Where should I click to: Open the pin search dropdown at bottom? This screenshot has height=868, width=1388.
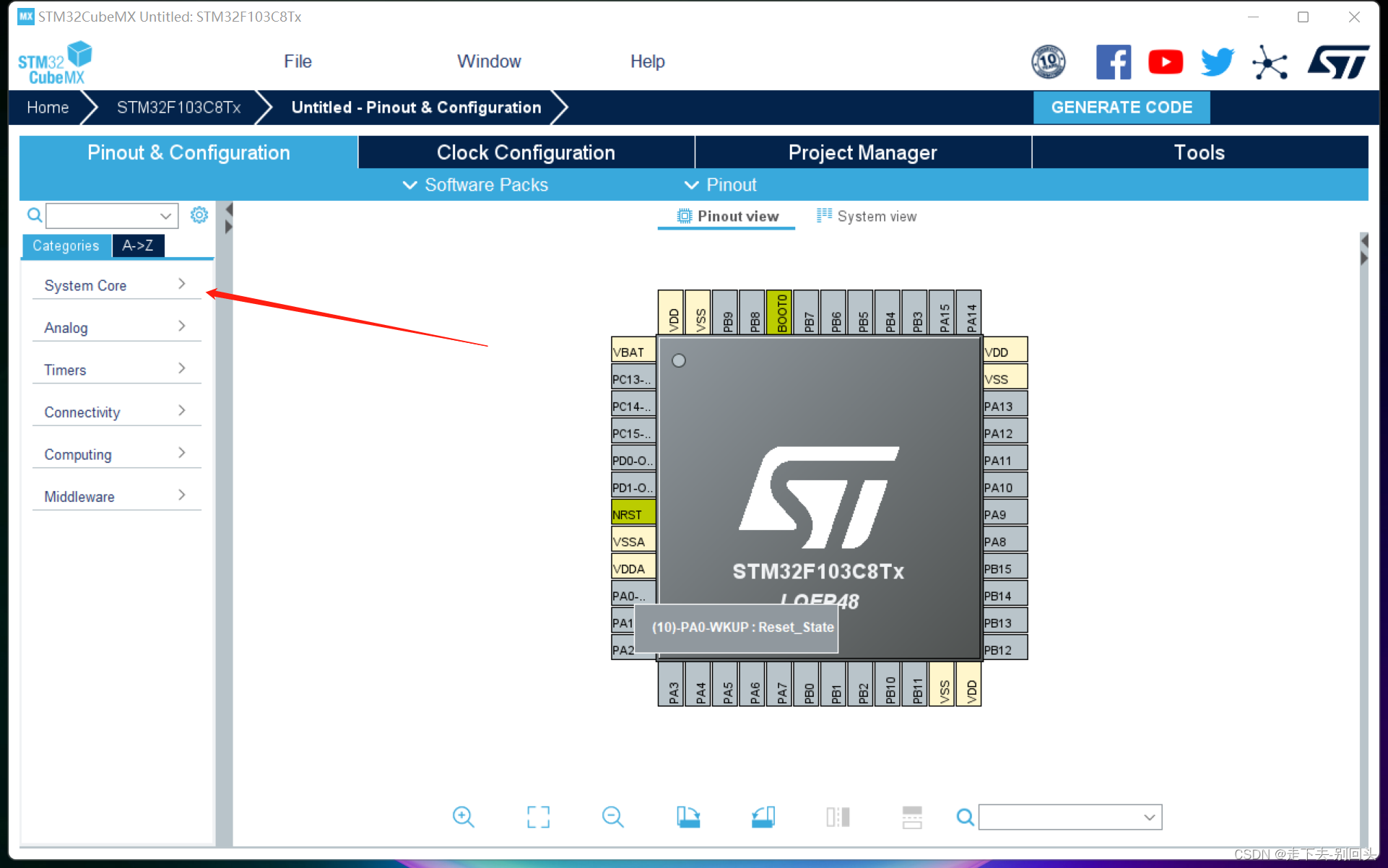[1149, 817]
